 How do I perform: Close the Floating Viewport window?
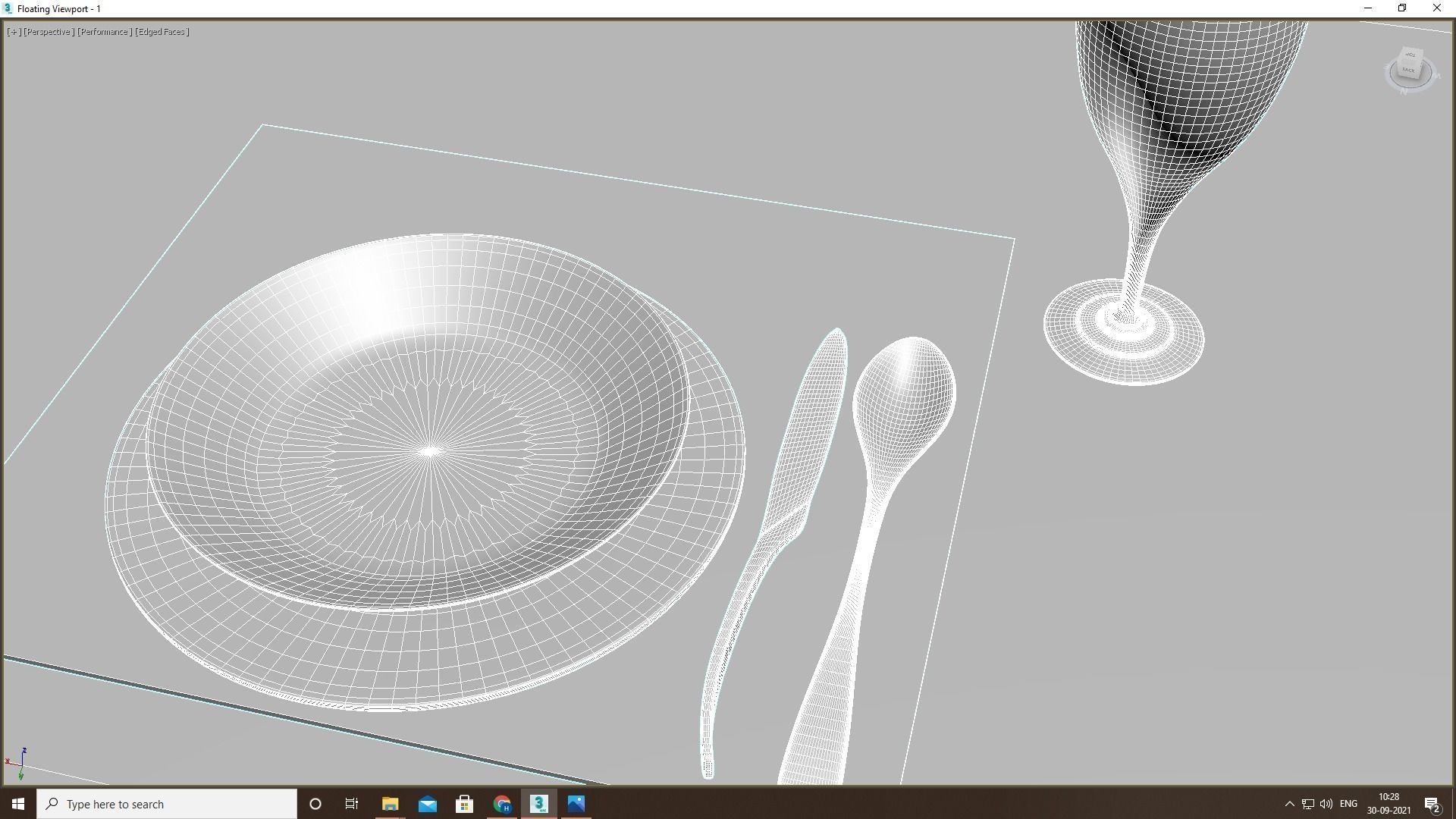coord(1437,8)
